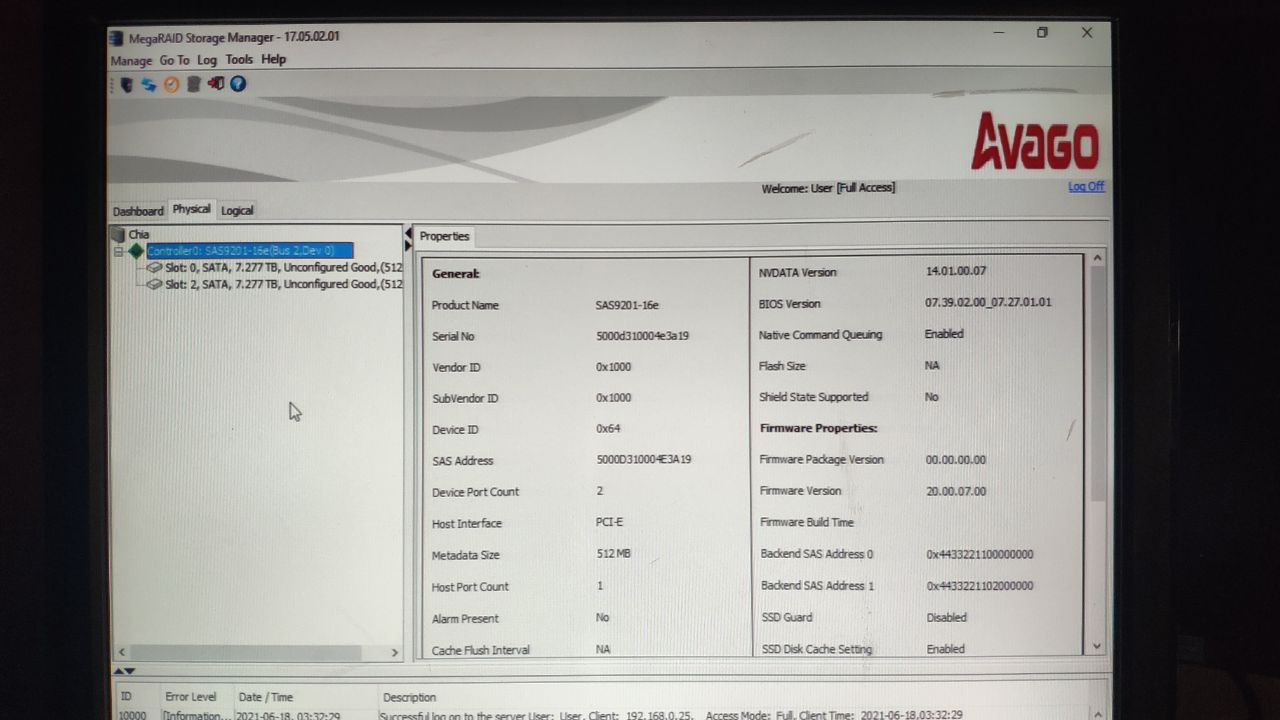Select the Chia server node
Image resolution: width=1280 pixels, height=720 pixels.
pos(139,234)
